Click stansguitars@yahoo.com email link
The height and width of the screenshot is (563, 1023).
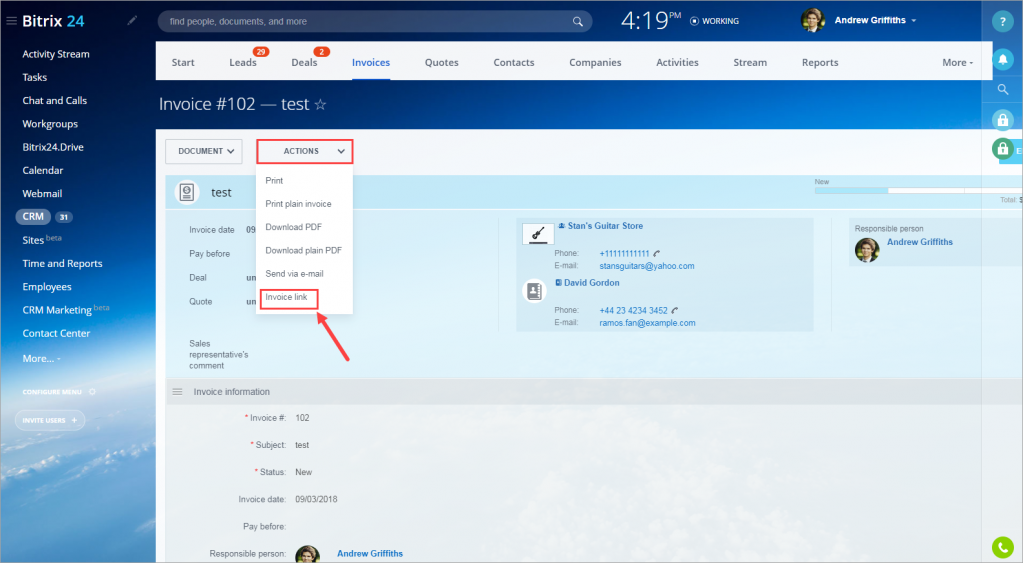pyautogui.click(x=647, y=266)
